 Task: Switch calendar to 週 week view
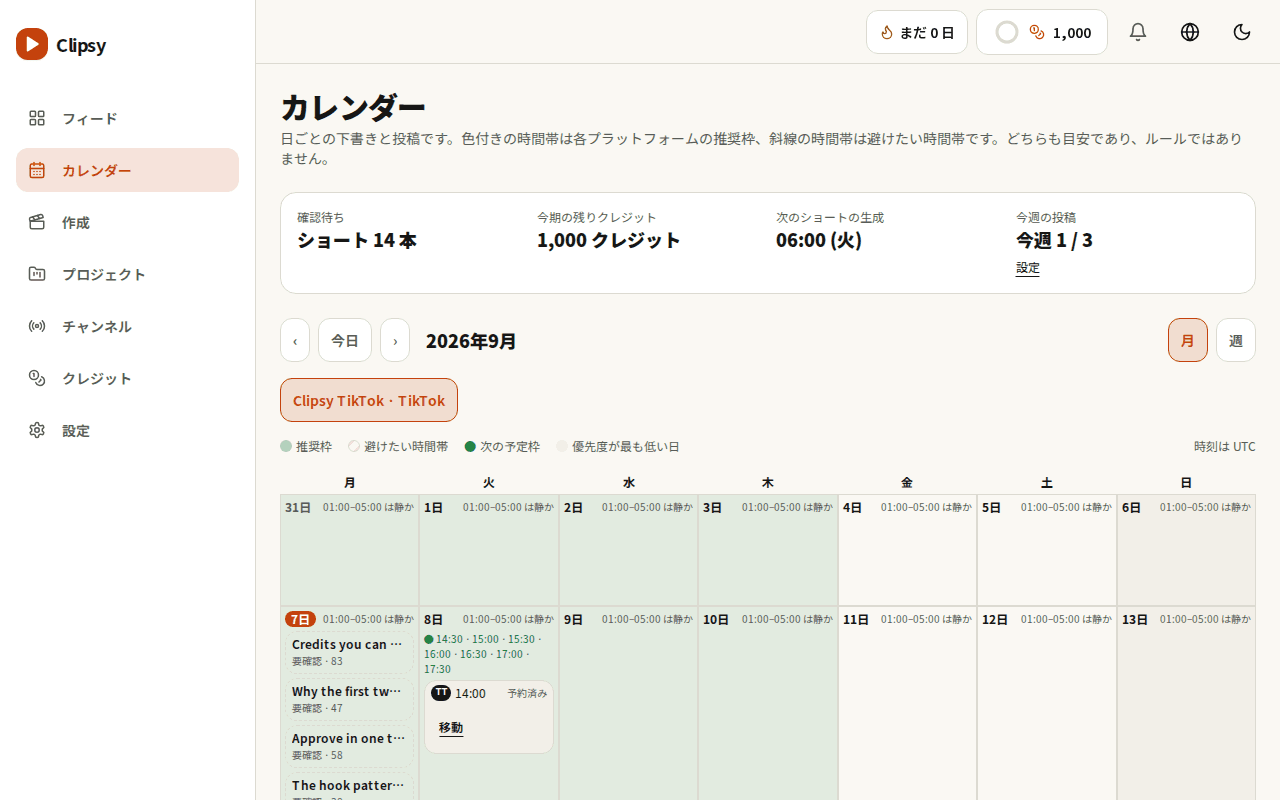coord(1236,340)
